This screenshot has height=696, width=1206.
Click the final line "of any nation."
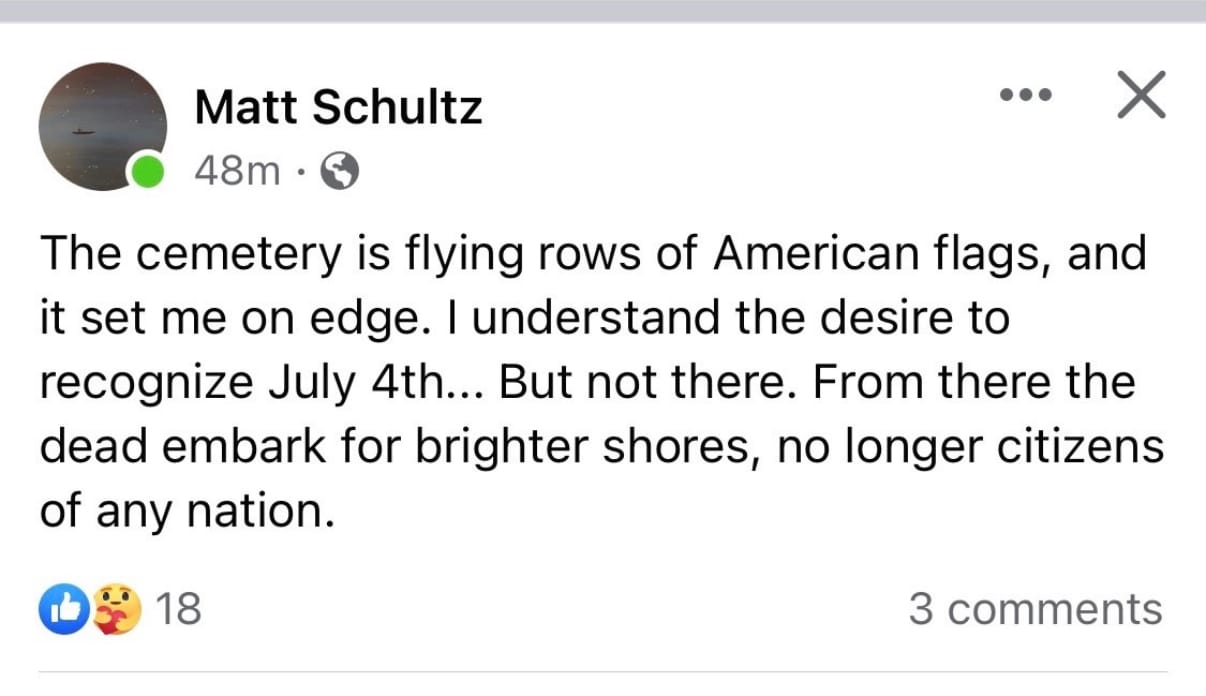(184, 512)
